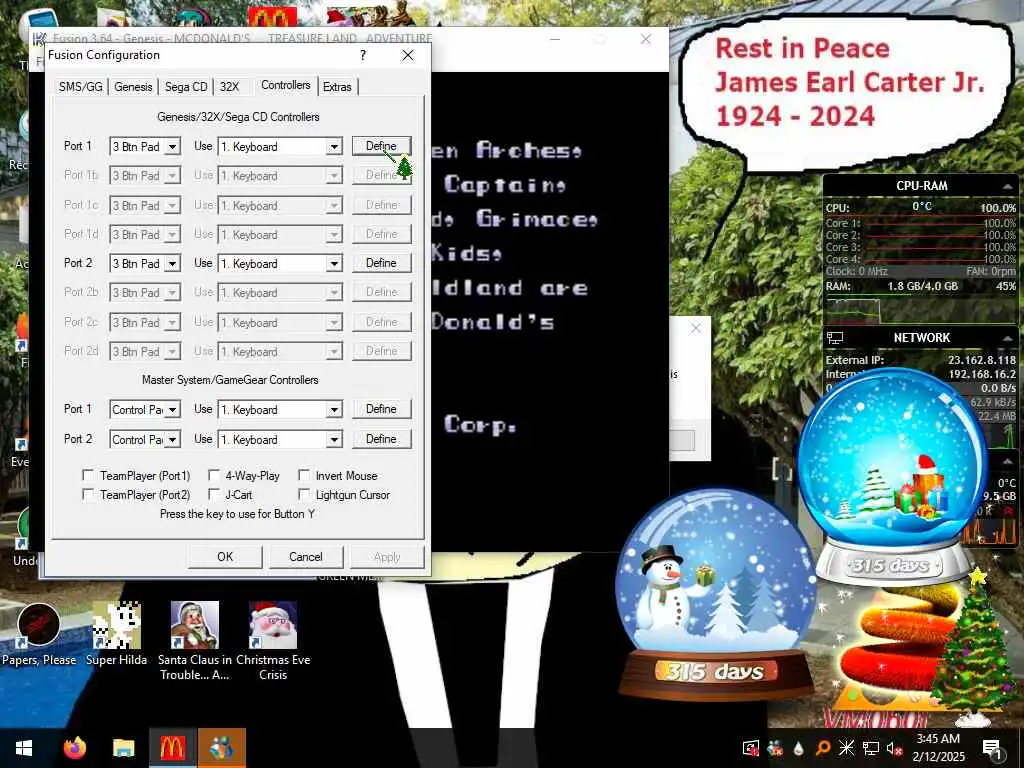
Task: Open Christmas Eve Crisis desktop shortcut
Action: click(273, 641)
